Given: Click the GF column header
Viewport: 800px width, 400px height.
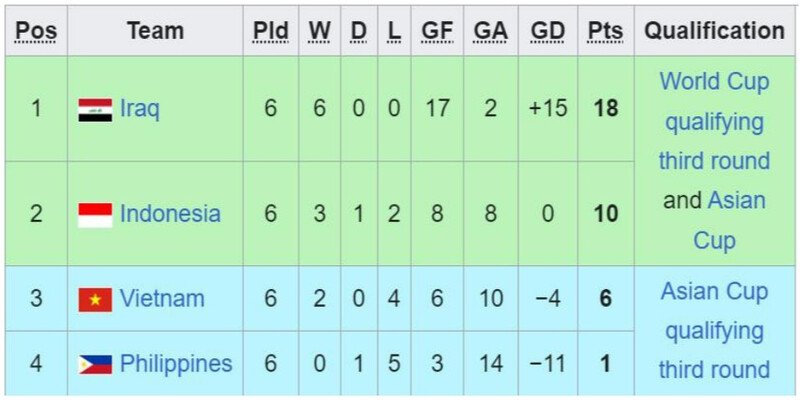Looking at the screenshot, I should tap(437, 31).
